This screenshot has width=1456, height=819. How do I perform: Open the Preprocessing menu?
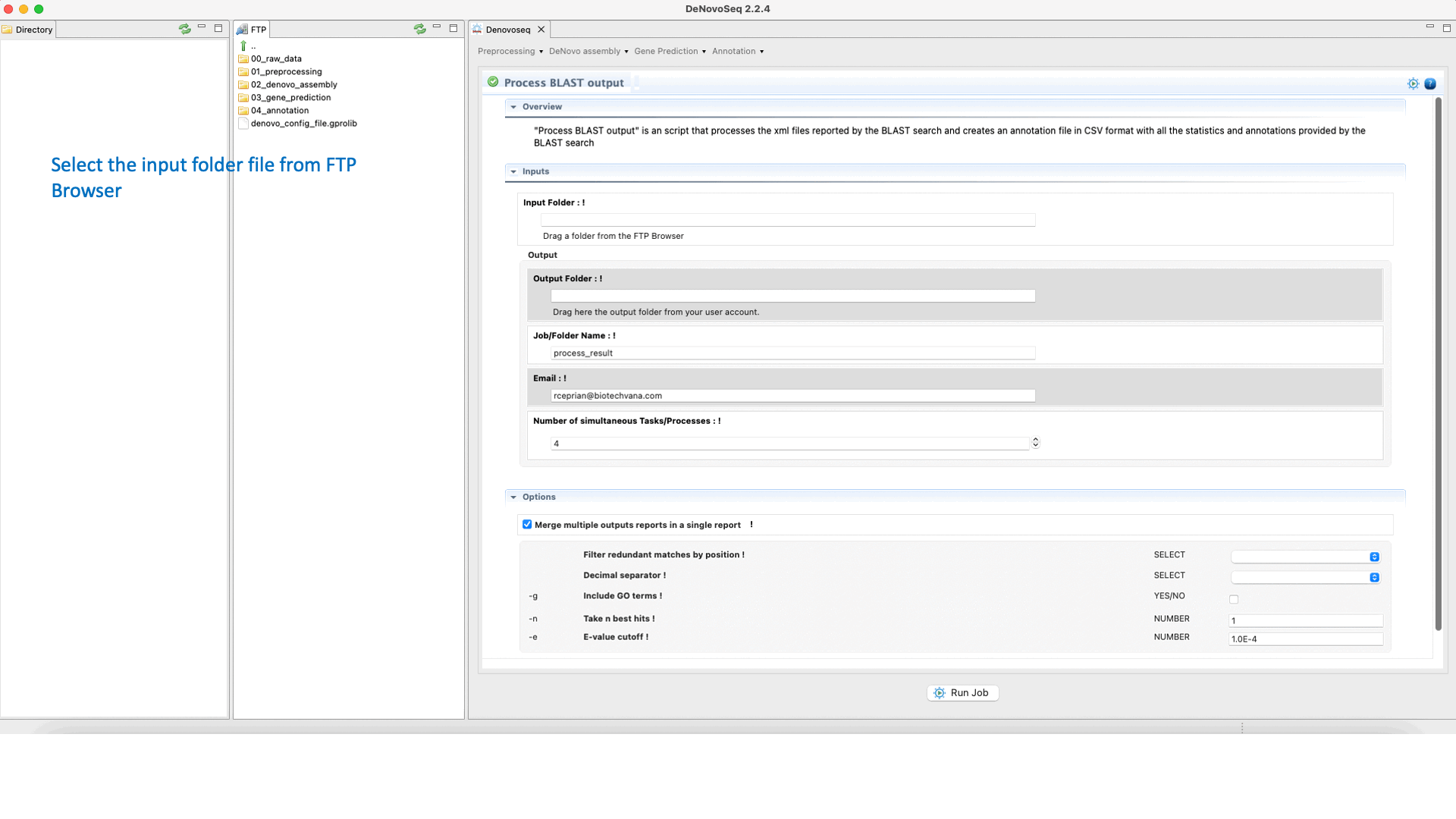510,52
